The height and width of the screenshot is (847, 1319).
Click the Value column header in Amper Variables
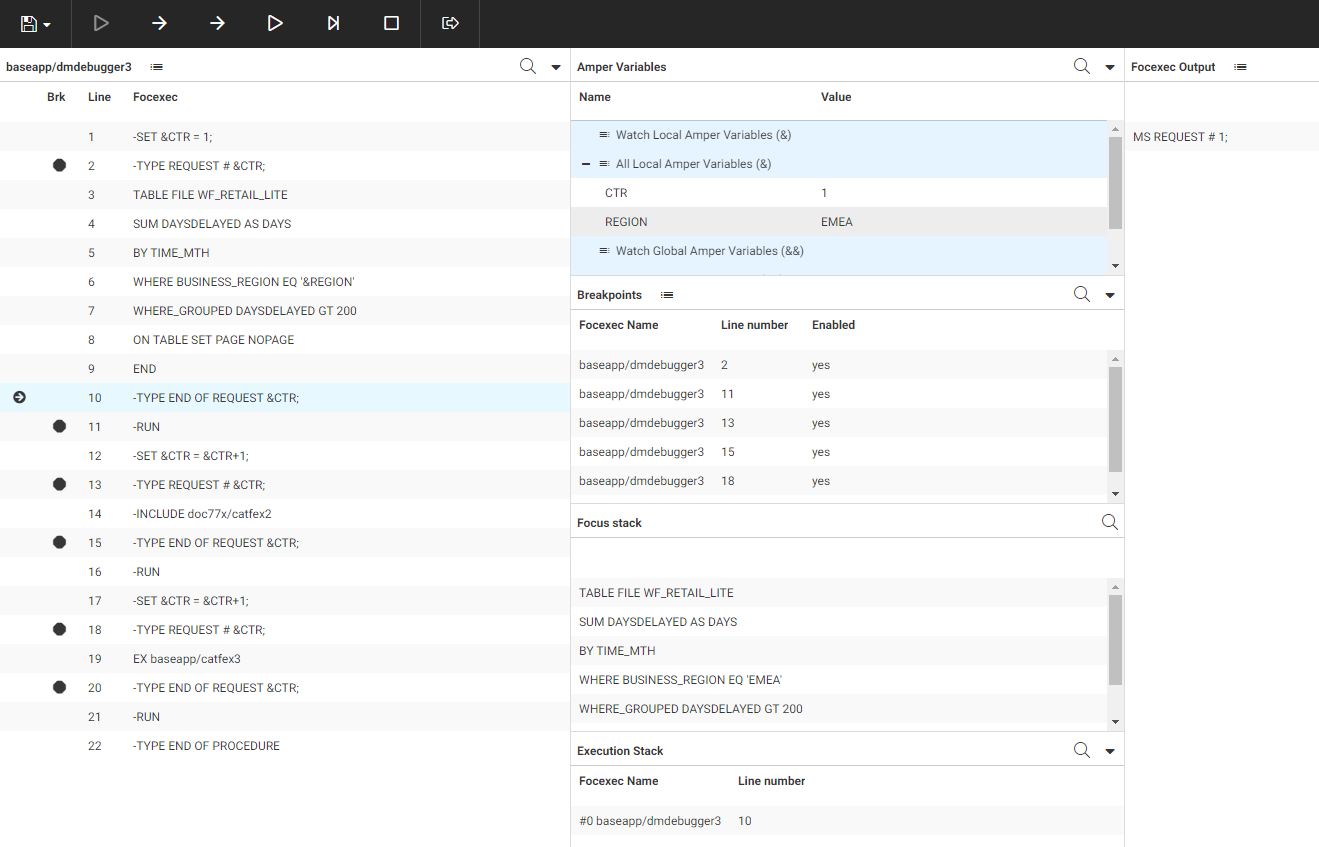[836, 97]
